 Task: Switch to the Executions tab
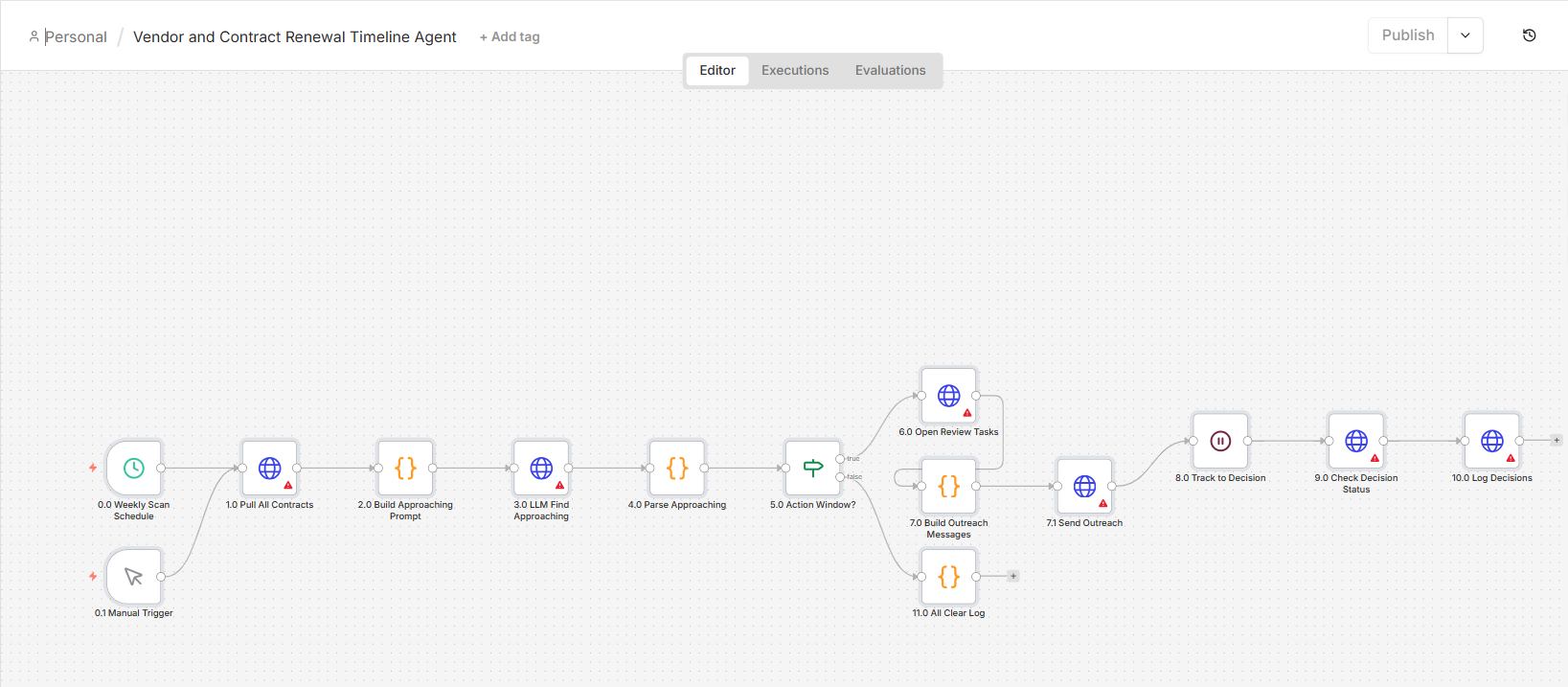tap(795, 70)
